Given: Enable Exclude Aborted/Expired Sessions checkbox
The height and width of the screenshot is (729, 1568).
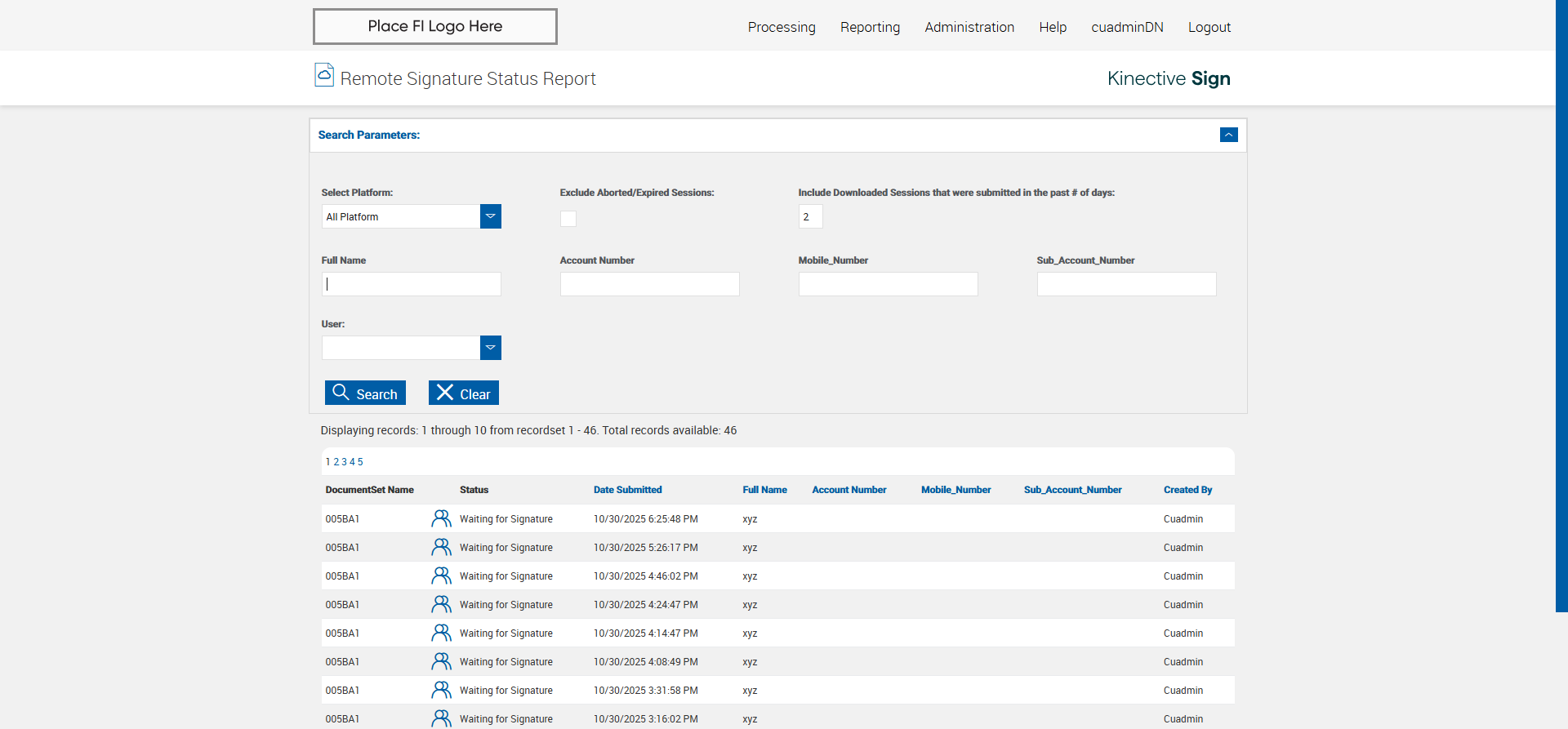Looking at the screenshot, I should [568, 218].
